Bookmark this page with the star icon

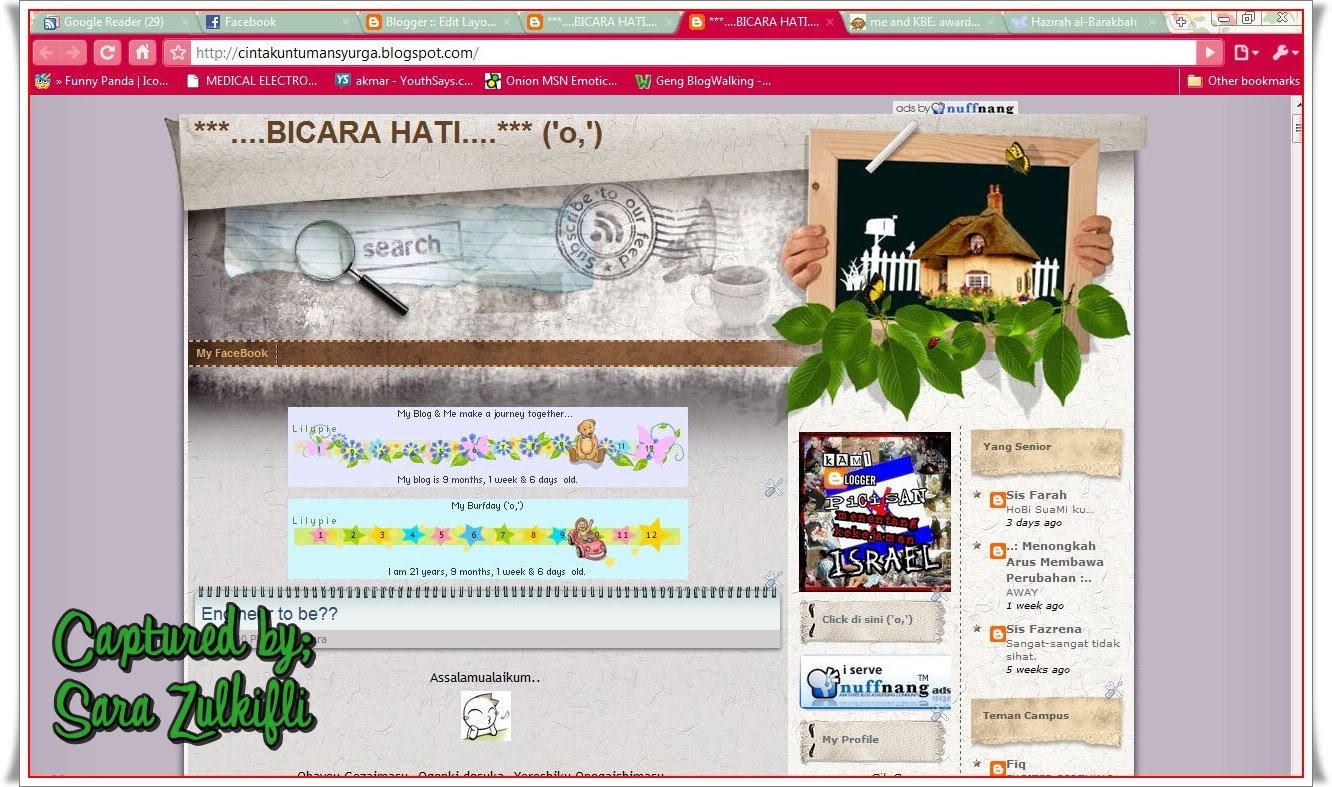point(177,53)
